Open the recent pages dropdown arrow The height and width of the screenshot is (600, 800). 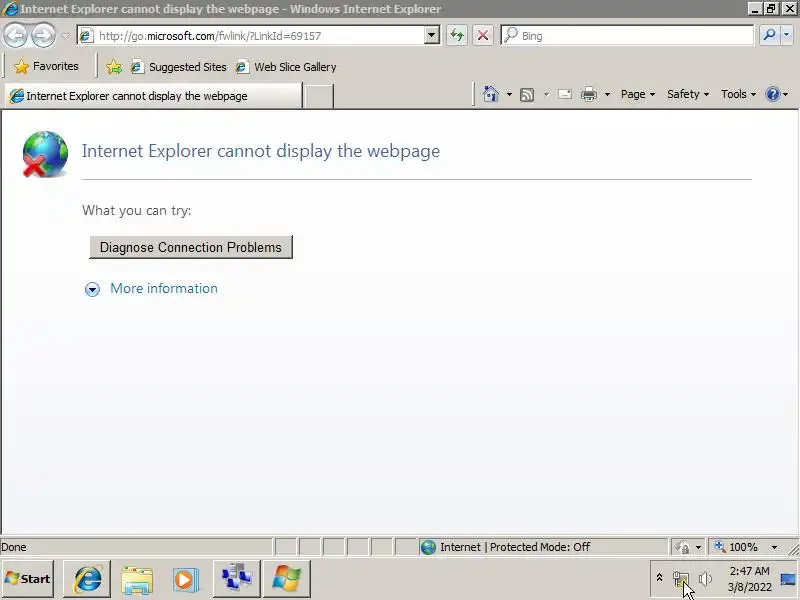pos(65,36)
